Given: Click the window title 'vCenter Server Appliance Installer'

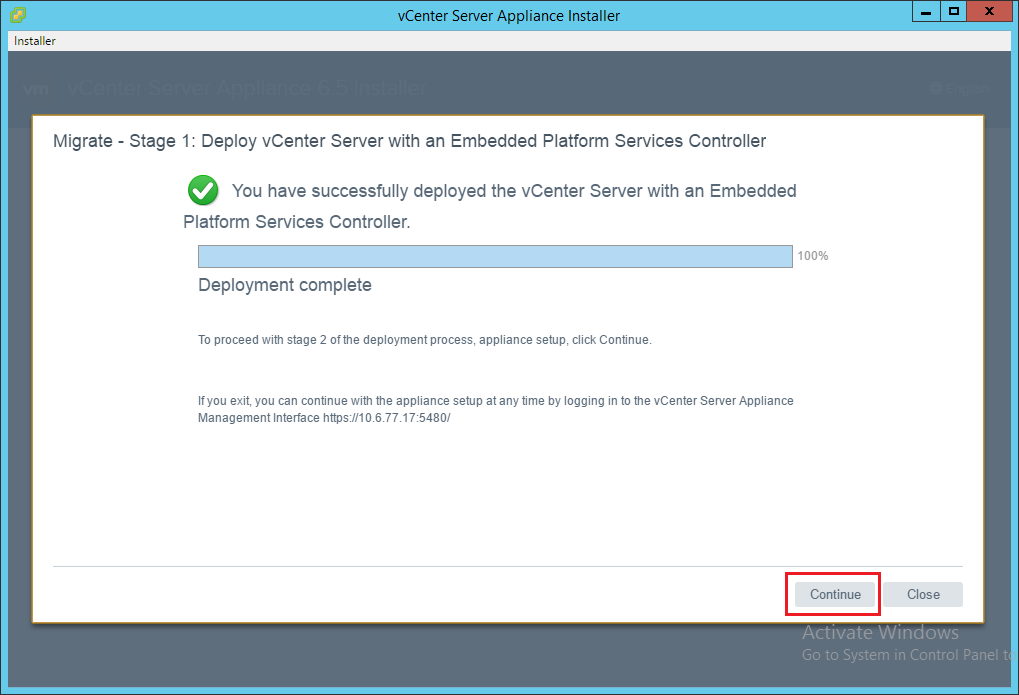Looking at the screenshot, I should tap(509, 16).
